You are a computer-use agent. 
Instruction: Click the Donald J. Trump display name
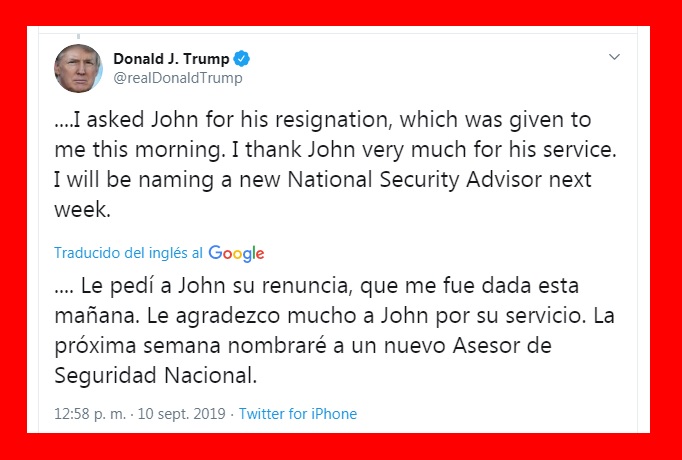coord(170,58)
